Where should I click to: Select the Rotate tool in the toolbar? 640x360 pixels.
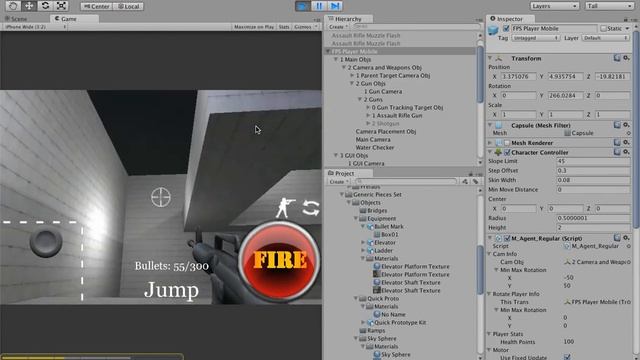coord(45,6)
